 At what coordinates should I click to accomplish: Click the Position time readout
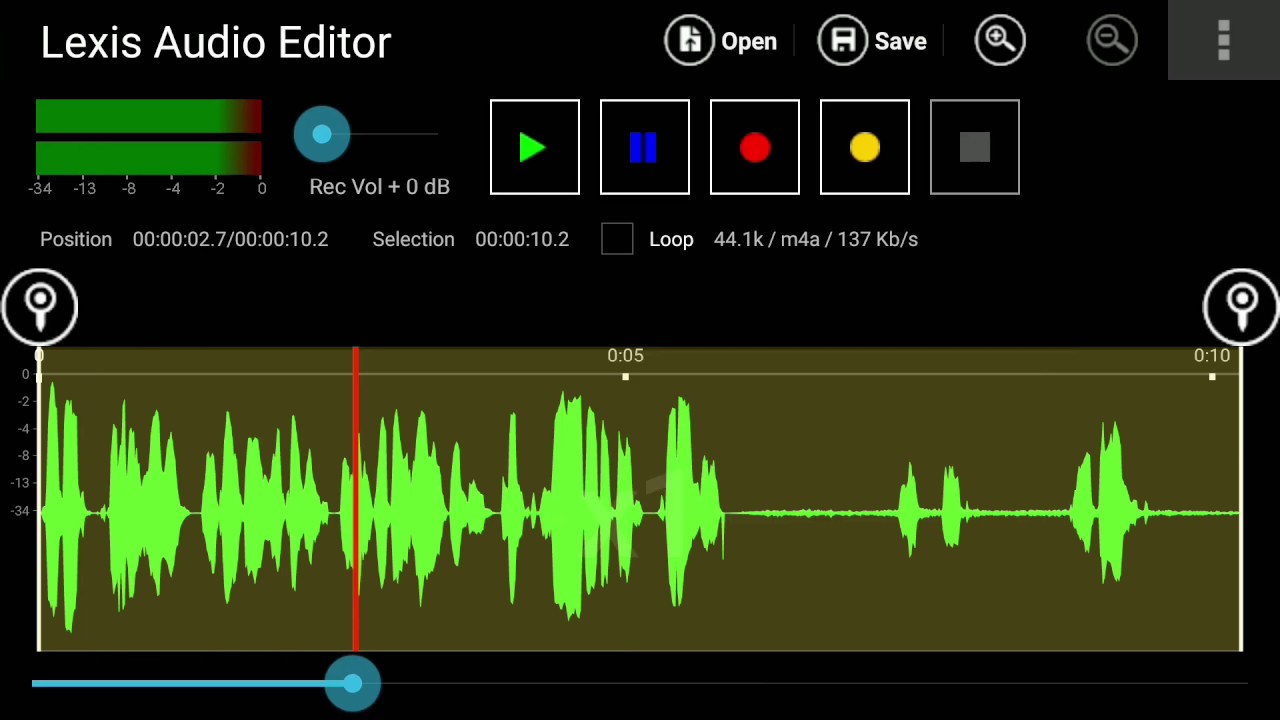pyautogui.click(x=230, y=239)
